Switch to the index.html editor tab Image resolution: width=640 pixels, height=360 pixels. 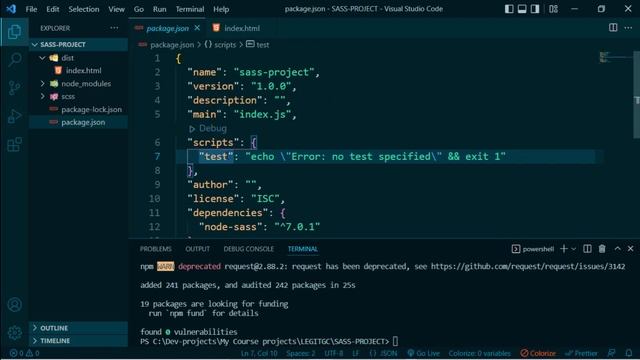pyautogui.click(x=237, y=28)
